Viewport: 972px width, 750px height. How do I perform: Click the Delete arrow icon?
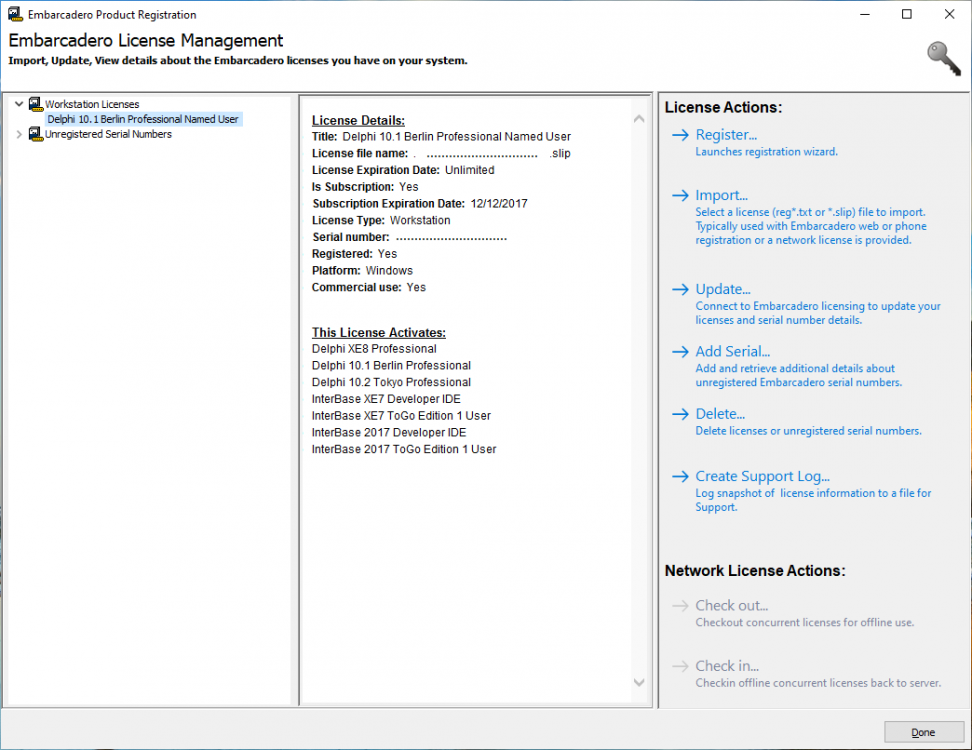[680, 414]
